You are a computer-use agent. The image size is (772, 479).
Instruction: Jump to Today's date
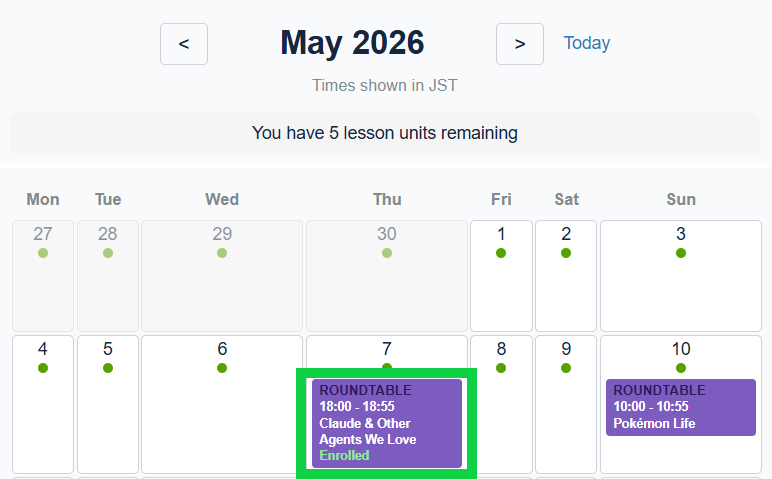(x=587, y=43)
